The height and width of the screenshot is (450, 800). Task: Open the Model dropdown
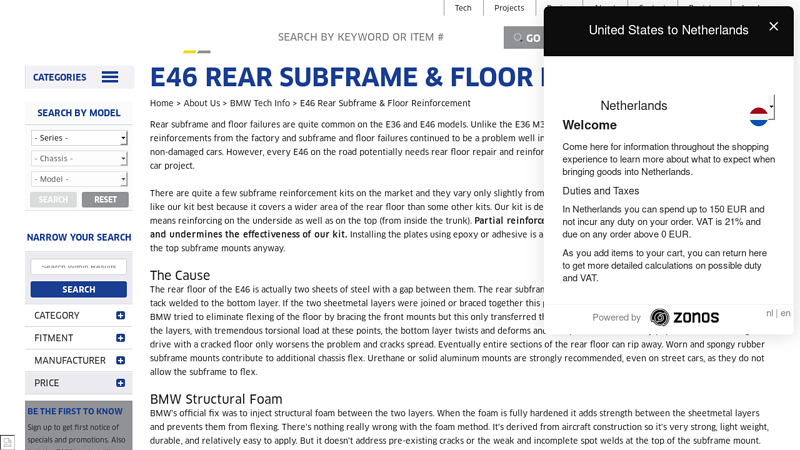[79, 179]
